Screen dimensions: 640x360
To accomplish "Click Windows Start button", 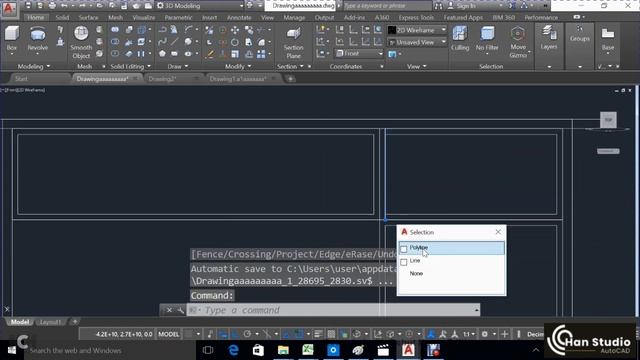I will 12,350.
